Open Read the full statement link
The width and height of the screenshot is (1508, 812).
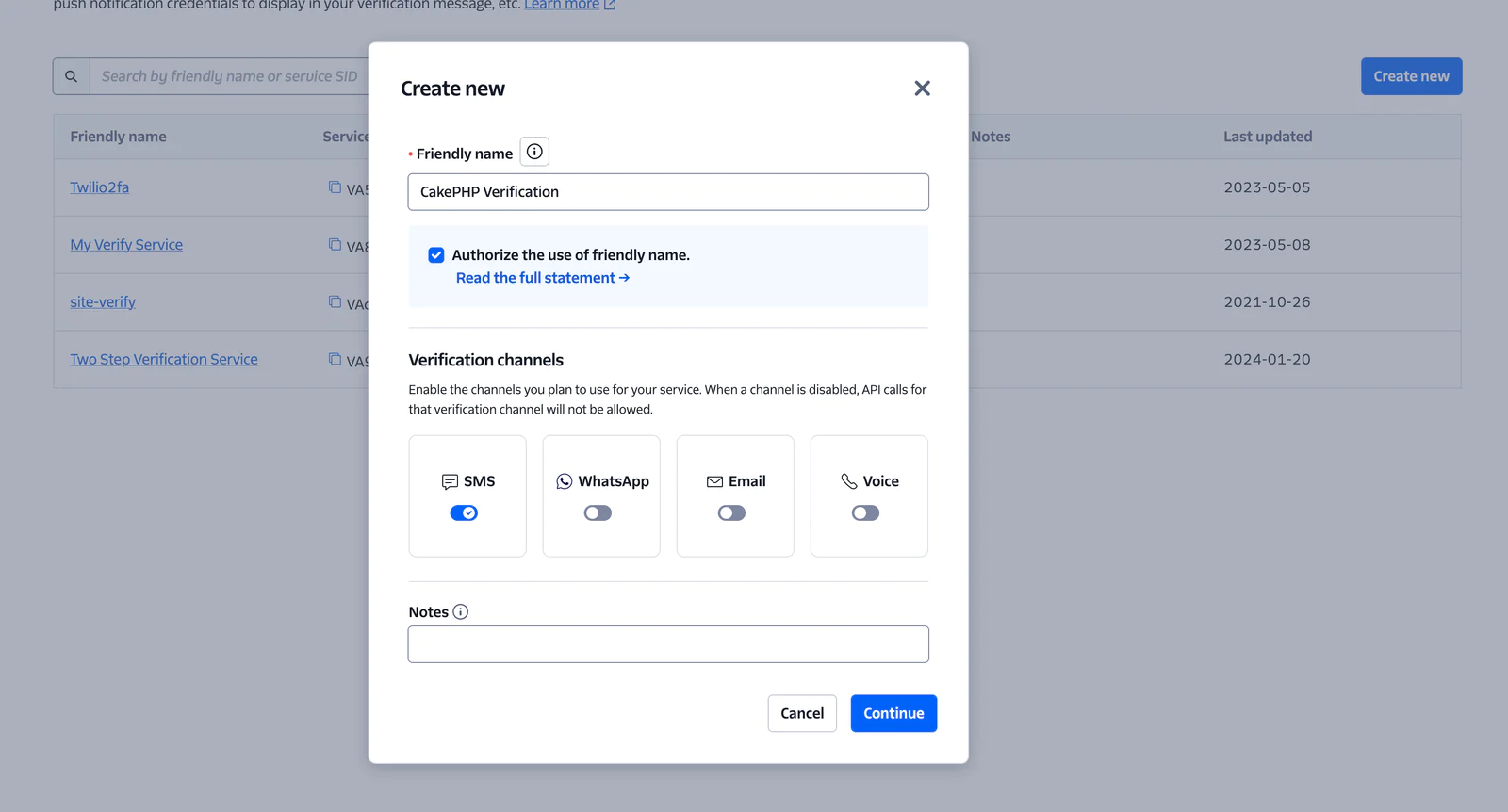[x=543, y=278]
